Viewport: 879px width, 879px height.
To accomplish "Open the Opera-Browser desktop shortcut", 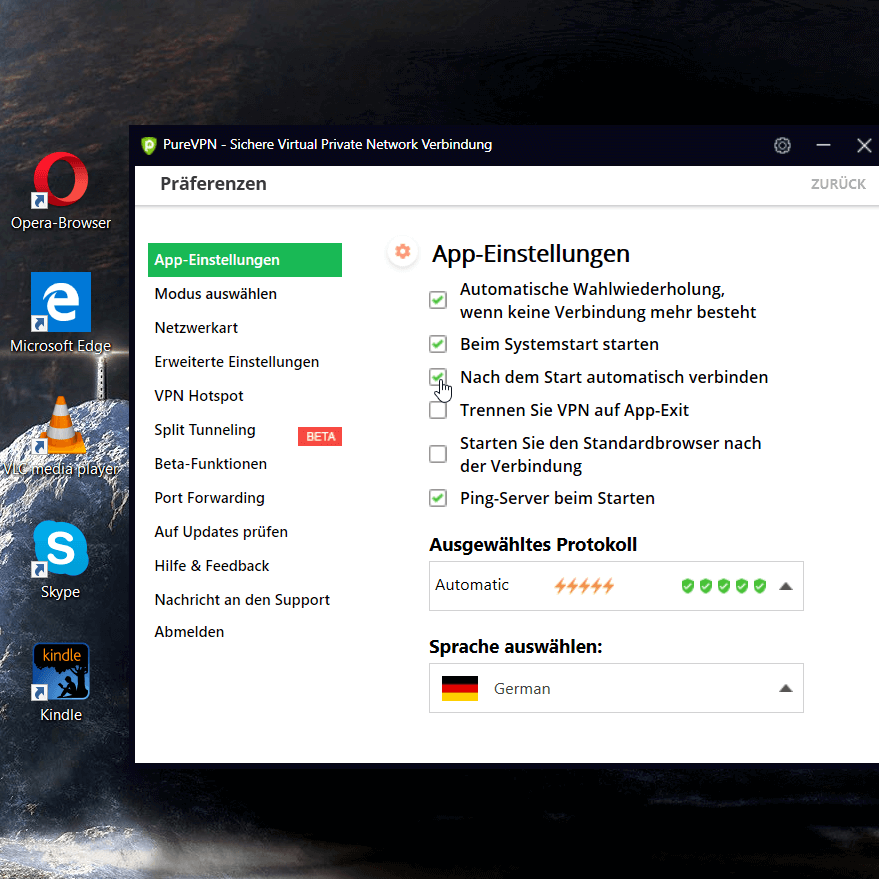I will (x=61, y=191).
